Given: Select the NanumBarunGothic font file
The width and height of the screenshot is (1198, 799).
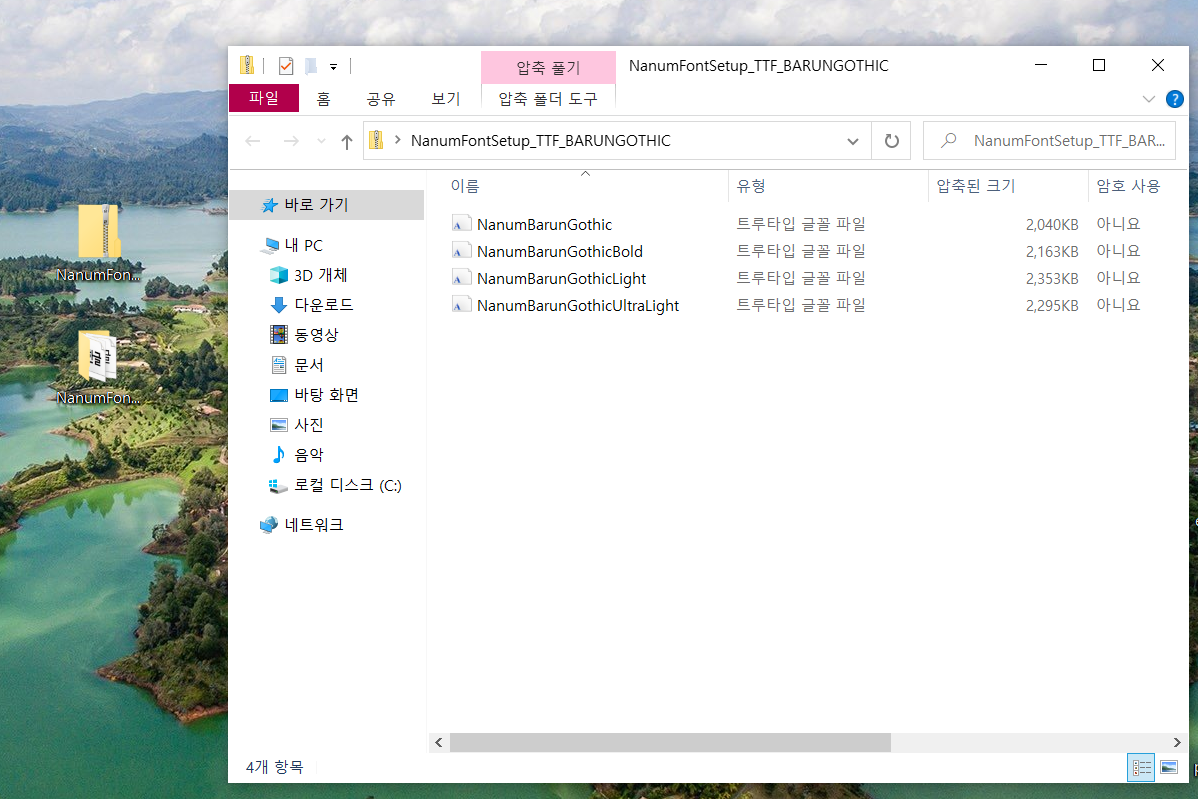Looking at the screenshot, I should 544,225.
